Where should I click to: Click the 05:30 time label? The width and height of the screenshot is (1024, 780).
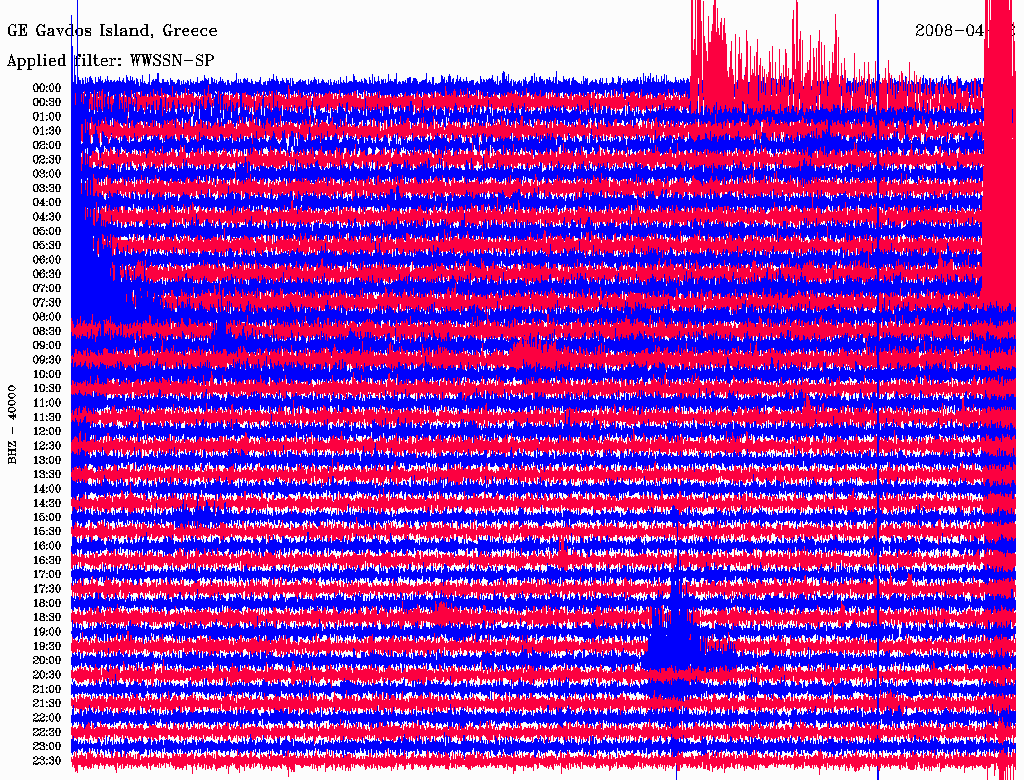coord(46,245)
